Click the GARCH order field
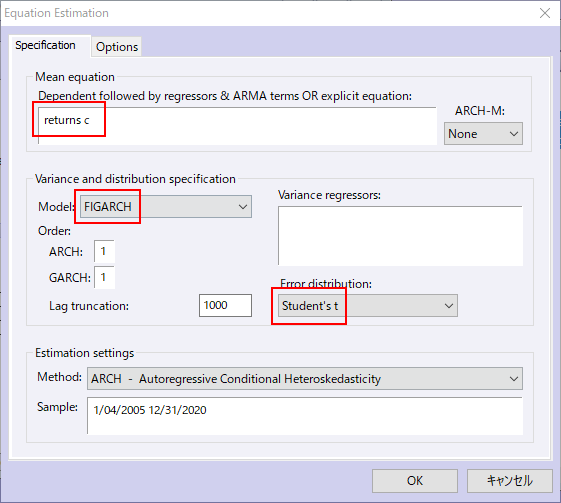The height and width of the screenshot is (503, 561). (x=104, y=277)
